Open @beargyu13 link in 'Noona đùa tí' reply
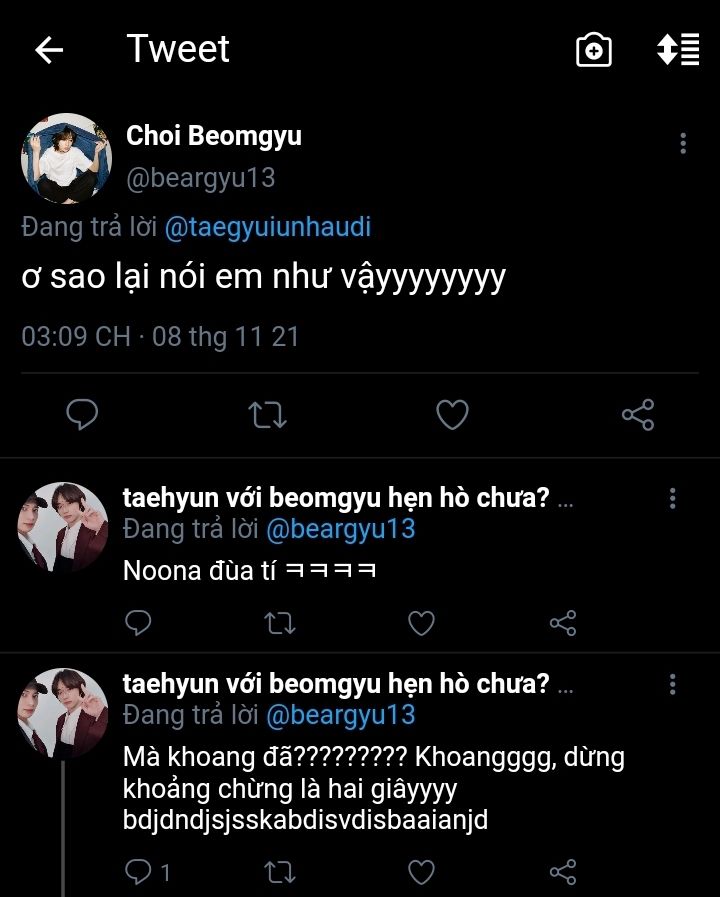Screen dimensions: 720x897 tap(339, 528)
